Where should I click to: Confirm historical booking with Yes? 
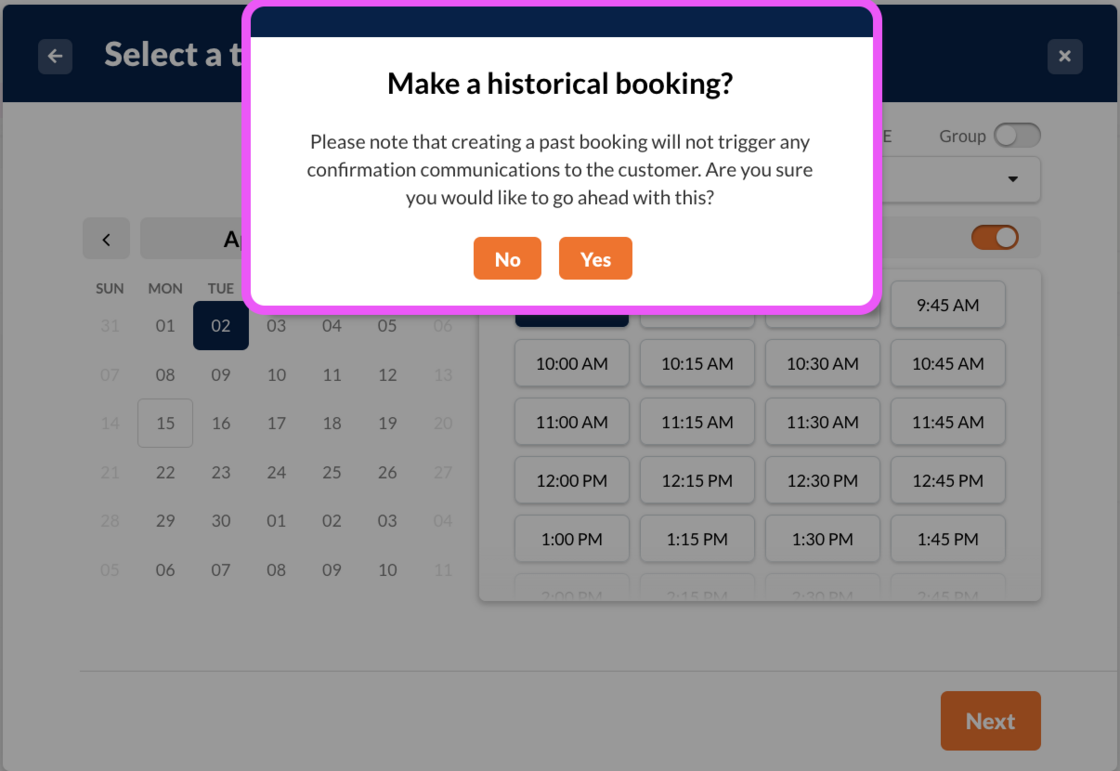(x=595, y=259)
